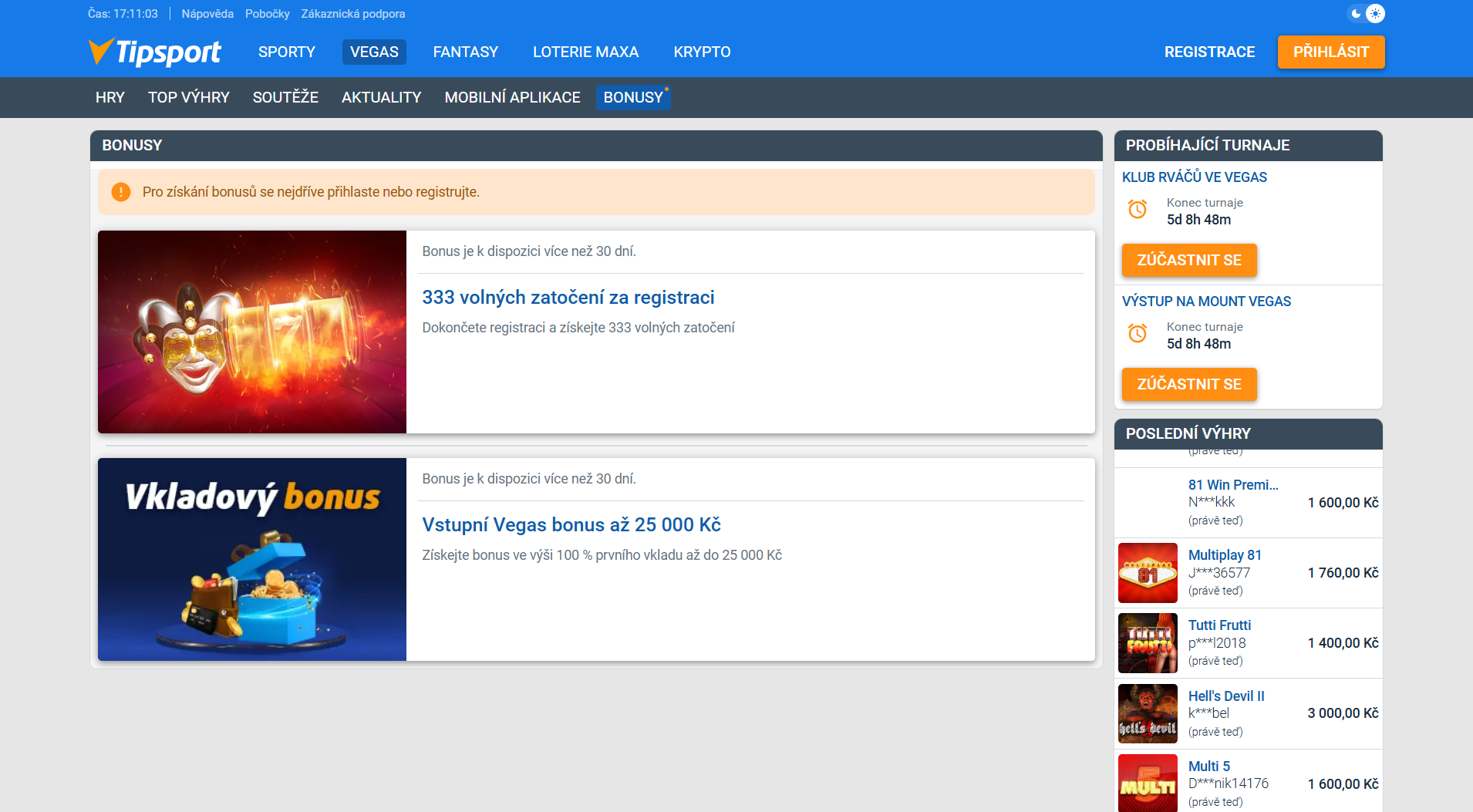The image size is (1473, 812).
Task: Click the REGISTRACE link
Action: (1210, 52)
